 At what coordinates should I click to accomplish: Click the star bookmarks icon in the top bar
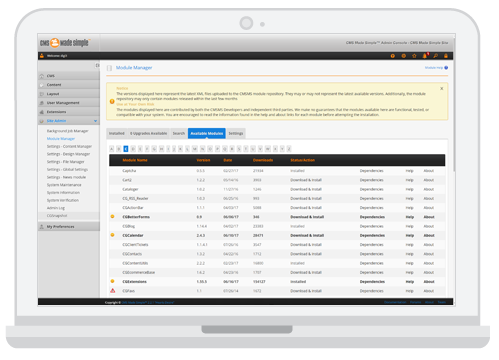pos(414,56)
